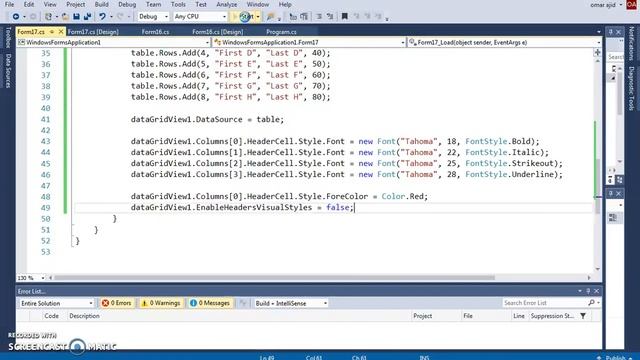The image size is (640, 360).
Task: Click the Search Error List field
Action: tap(544, 303)
